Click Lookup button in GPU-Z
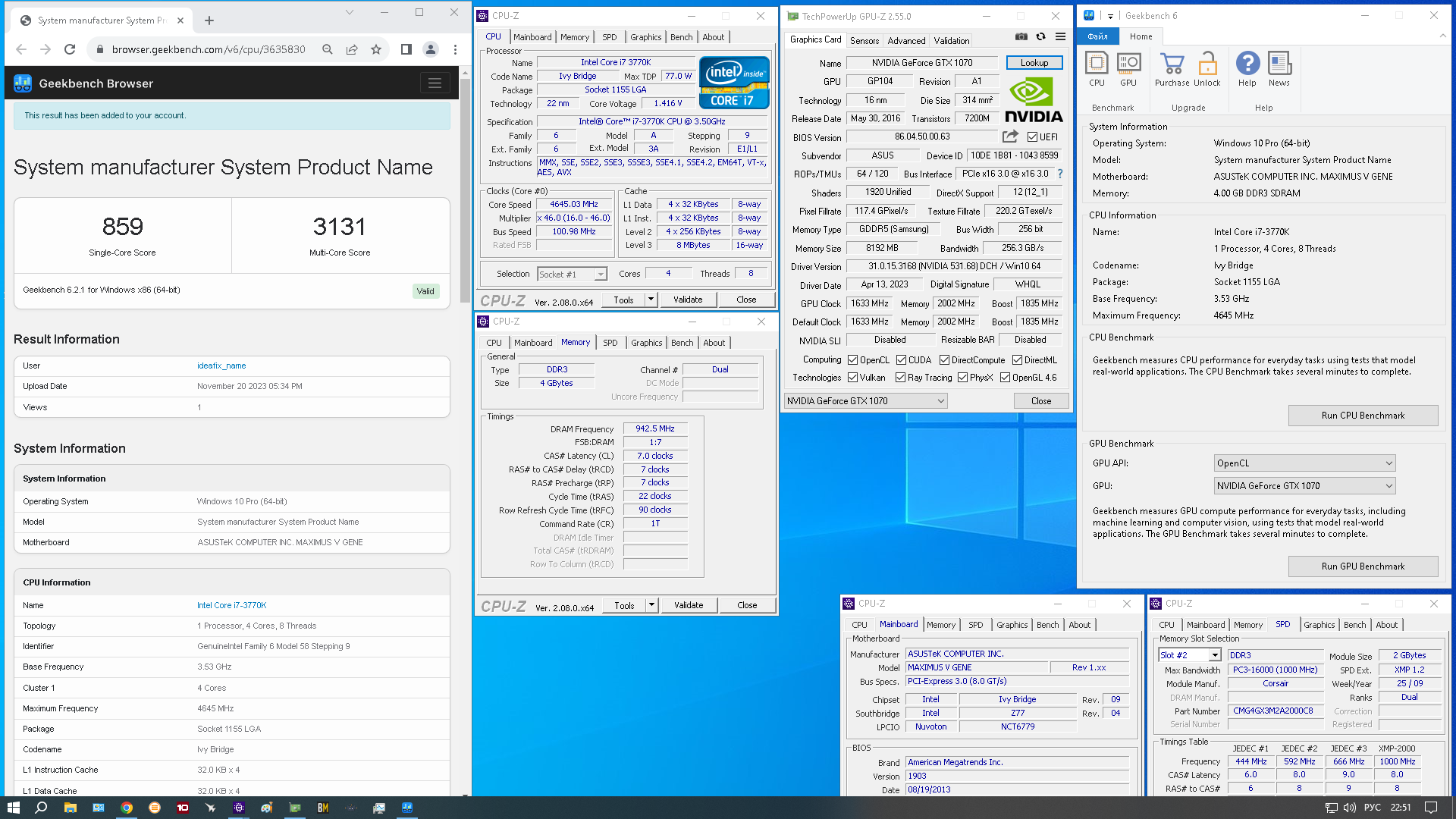 (x=1034, y=63)
